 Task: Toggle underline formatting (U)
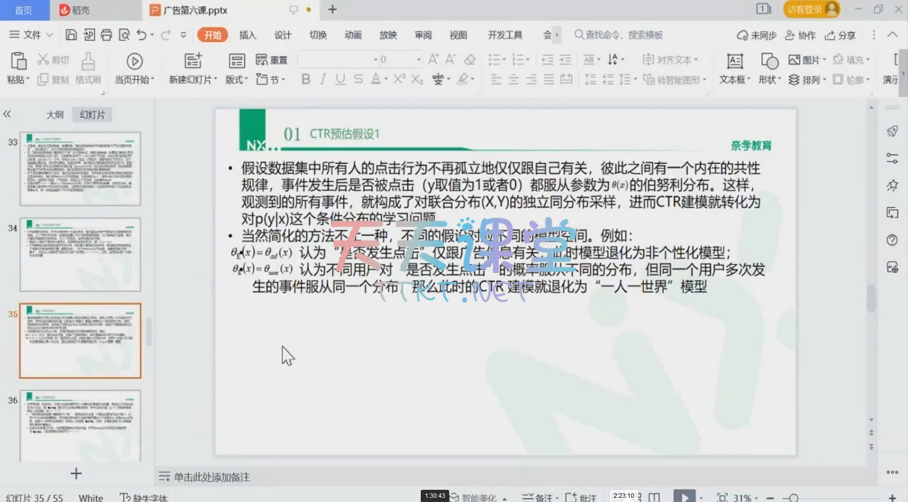[x=341, y=79]
